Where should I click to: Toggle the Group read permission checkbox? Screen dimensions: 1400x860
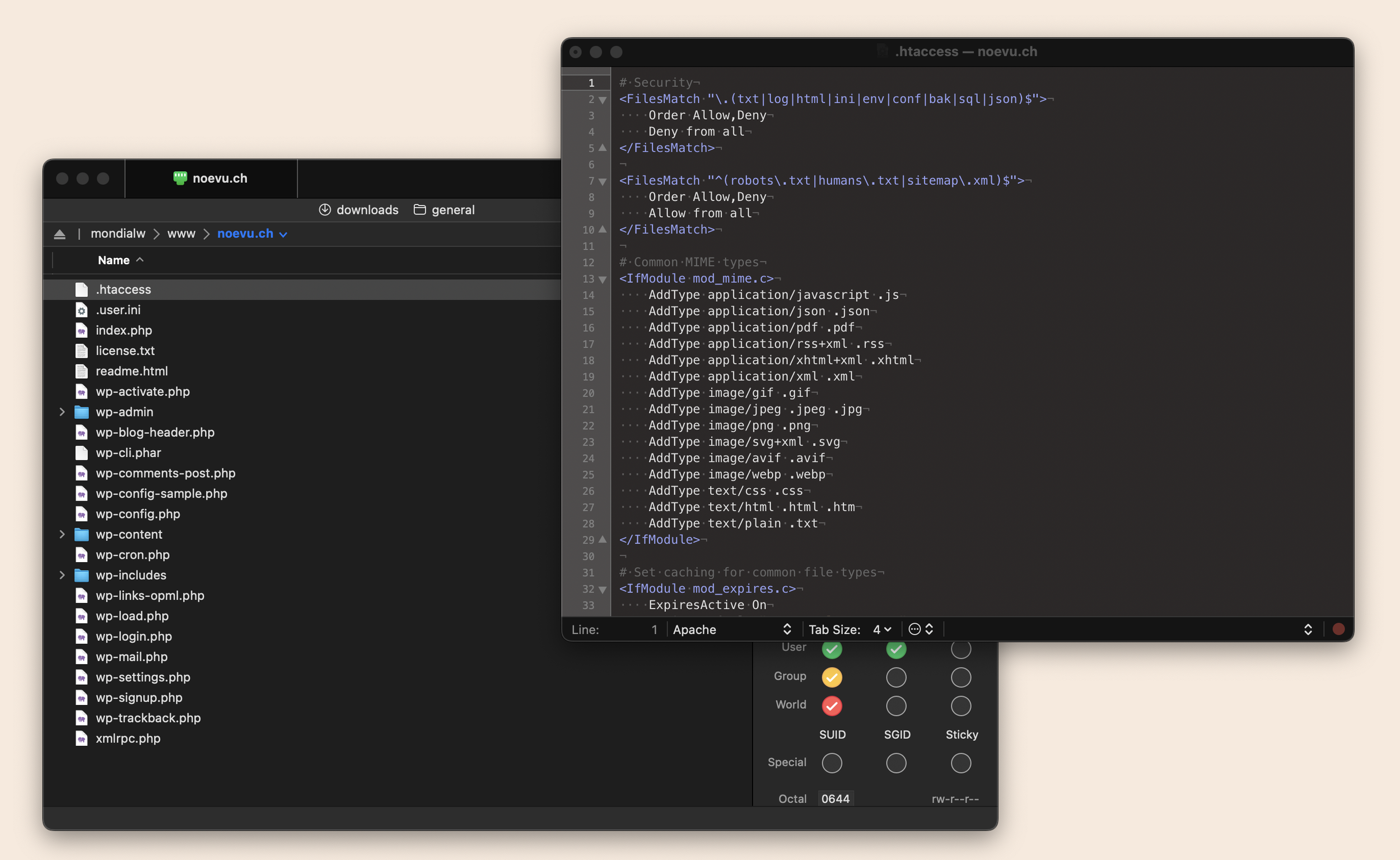pyautogui.click(x=832, y=677)
